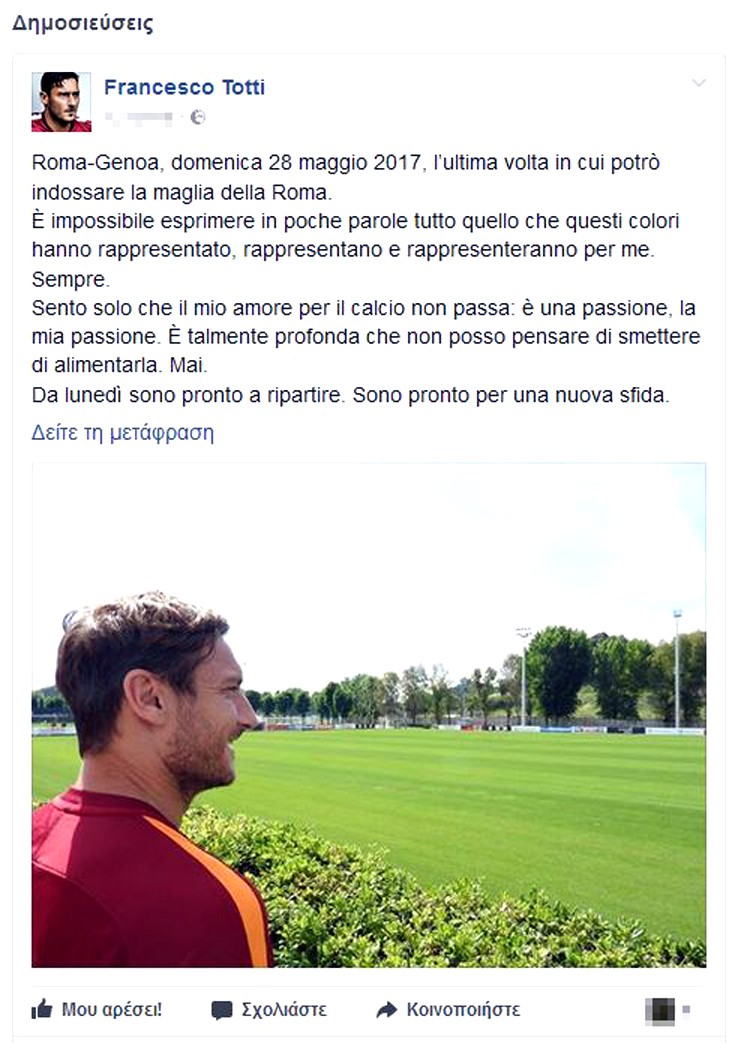Click the globe public-visibility icon
The image size is (735, 1043).
click(198, 117)
